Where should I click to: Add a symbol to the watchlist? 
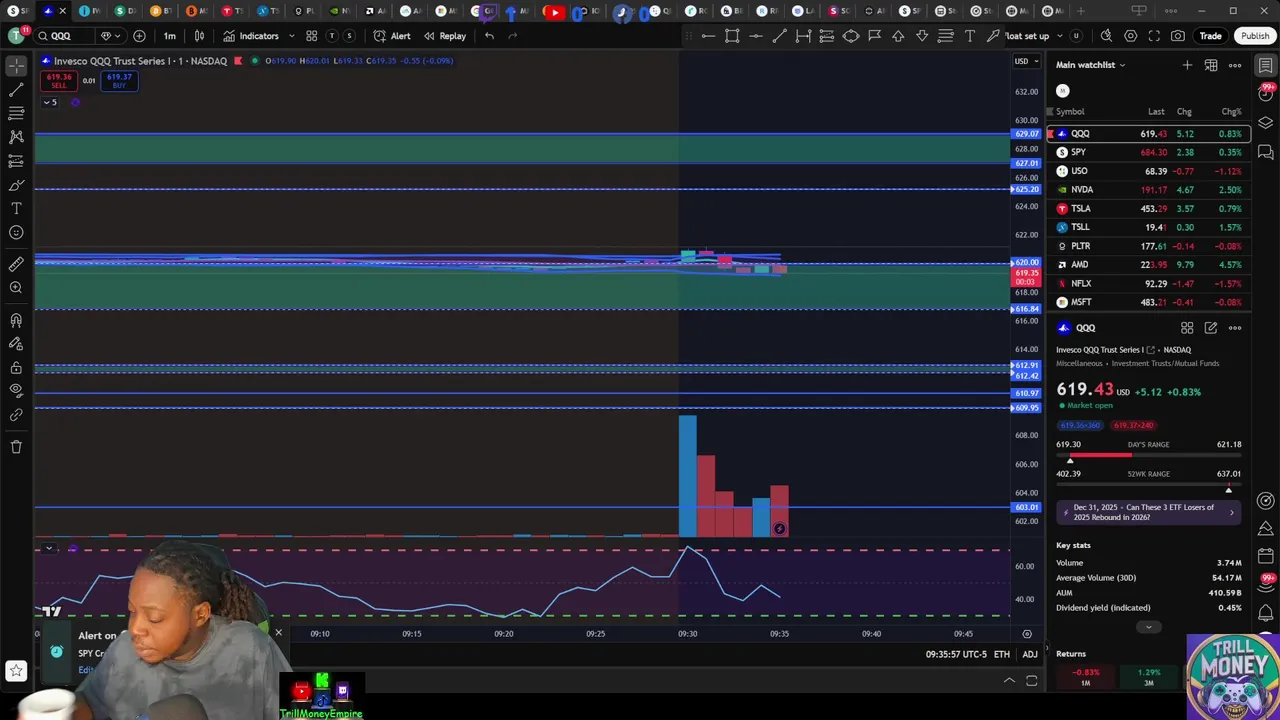click(1187, 65)
